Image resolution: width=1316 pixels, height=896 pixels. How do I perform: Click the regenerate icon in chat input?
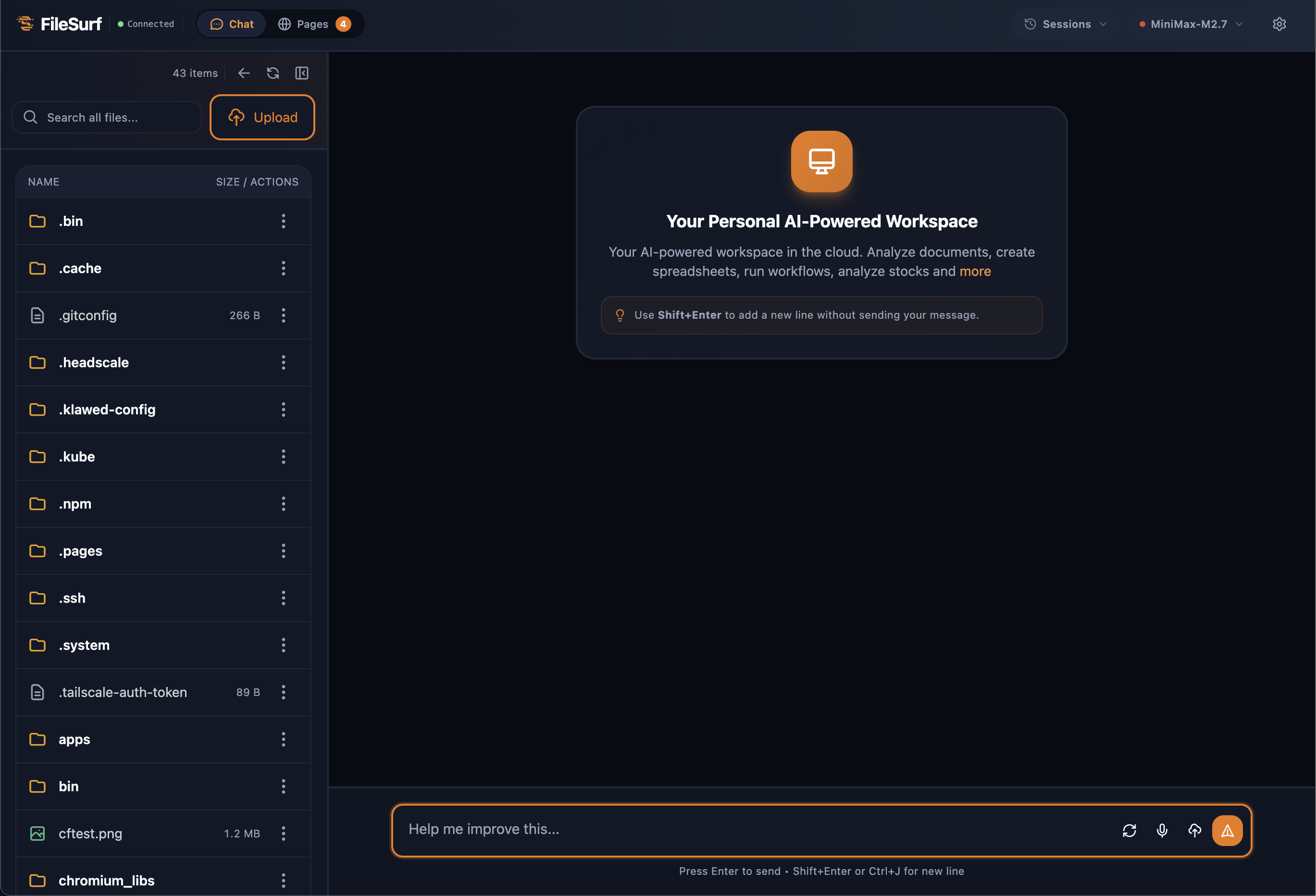point(1129,830)
